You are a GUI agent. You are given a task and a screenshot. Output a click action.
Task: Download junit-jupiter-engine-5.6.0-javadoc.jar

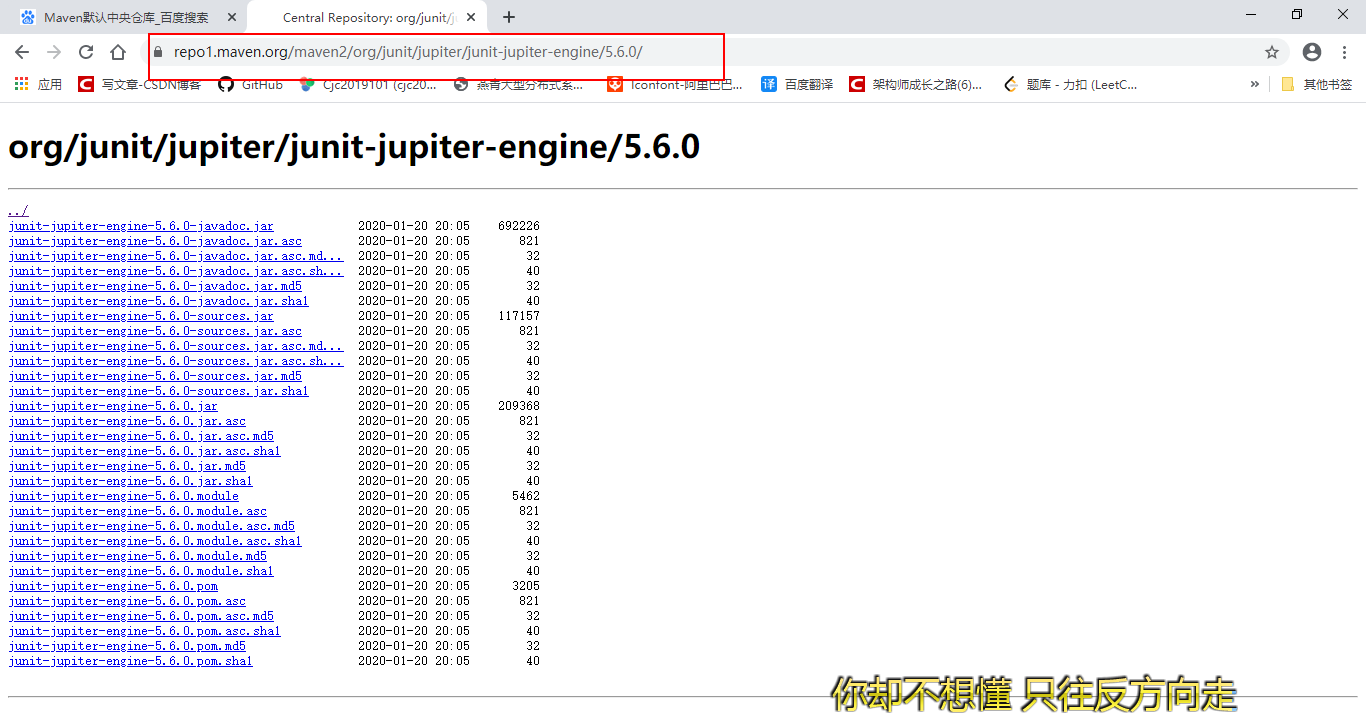click(141, 226)
